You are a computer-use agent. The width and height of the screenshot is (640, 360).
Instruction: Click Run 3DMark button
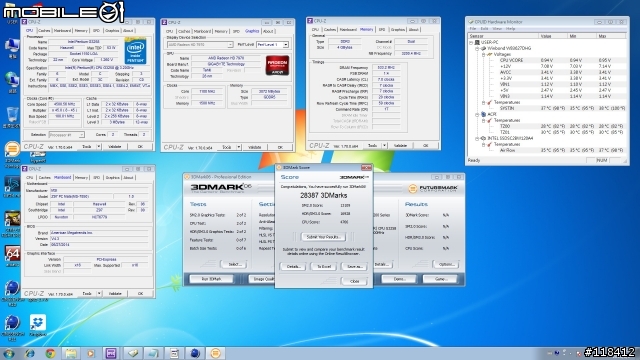pos(211,279)
